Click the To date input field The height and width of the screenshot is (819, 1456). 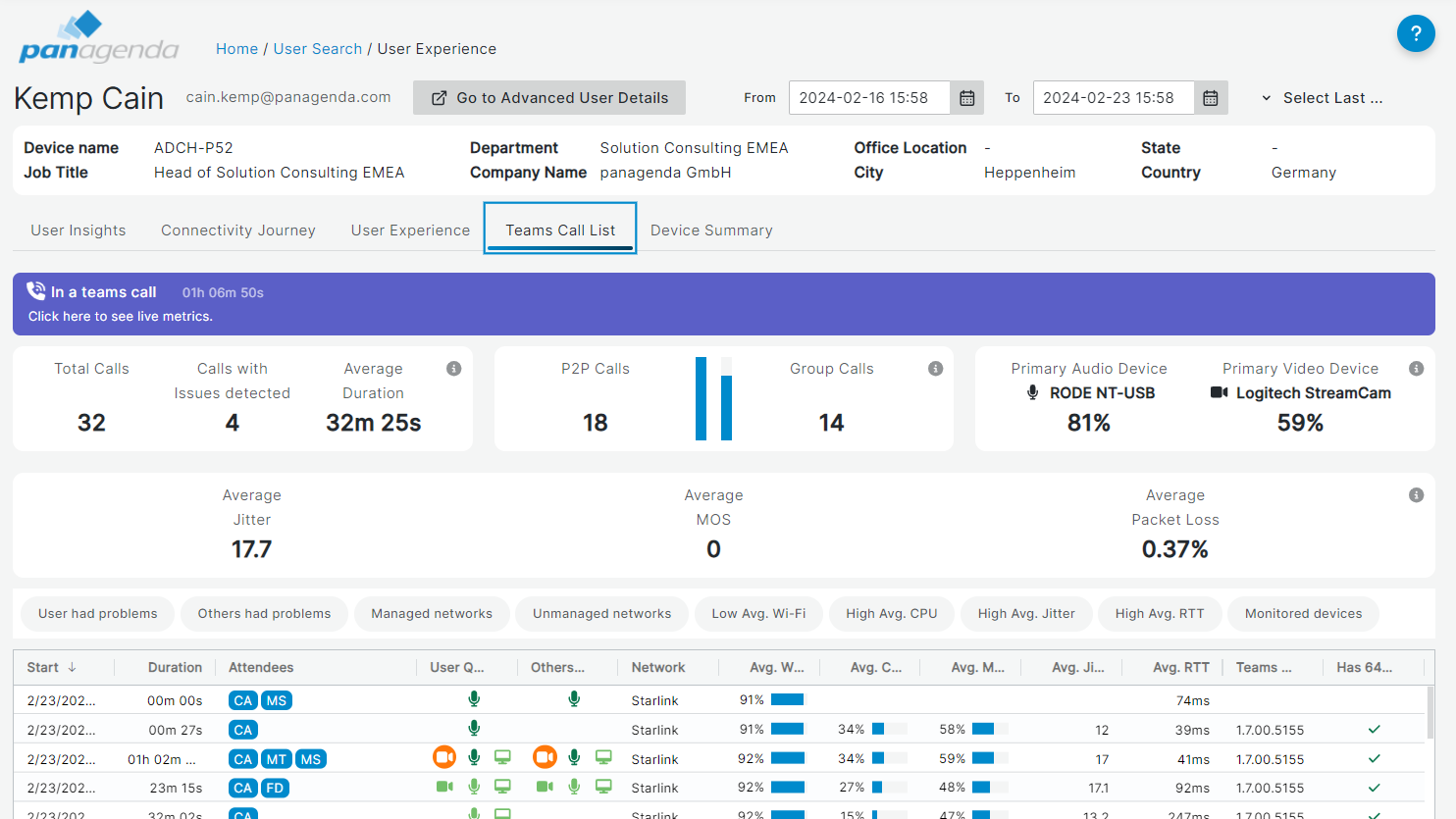tap(1114, 98)
